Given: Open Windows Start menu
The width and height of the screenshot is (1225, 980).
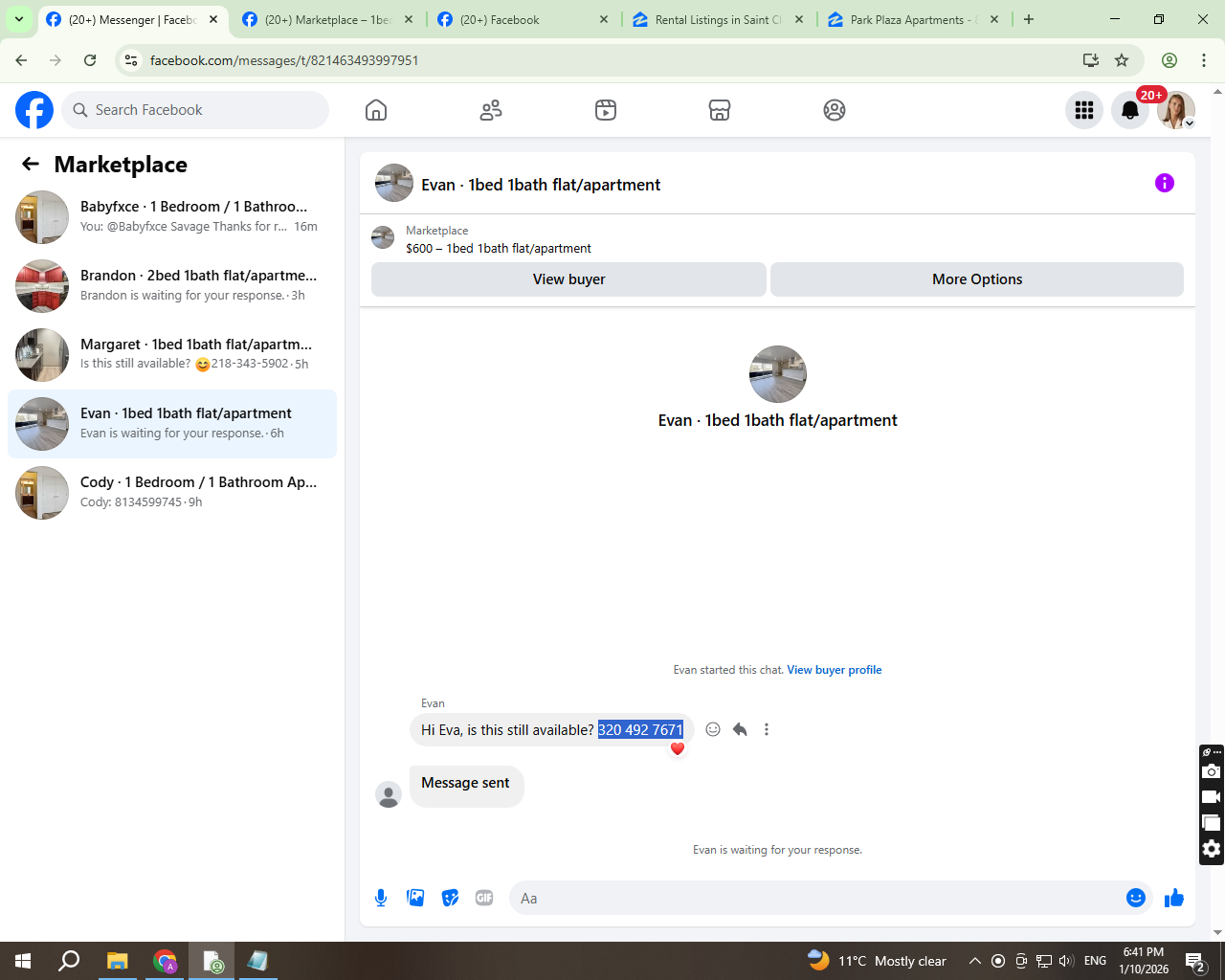Looking at the screenshot, I should click(x=23, y=961).
